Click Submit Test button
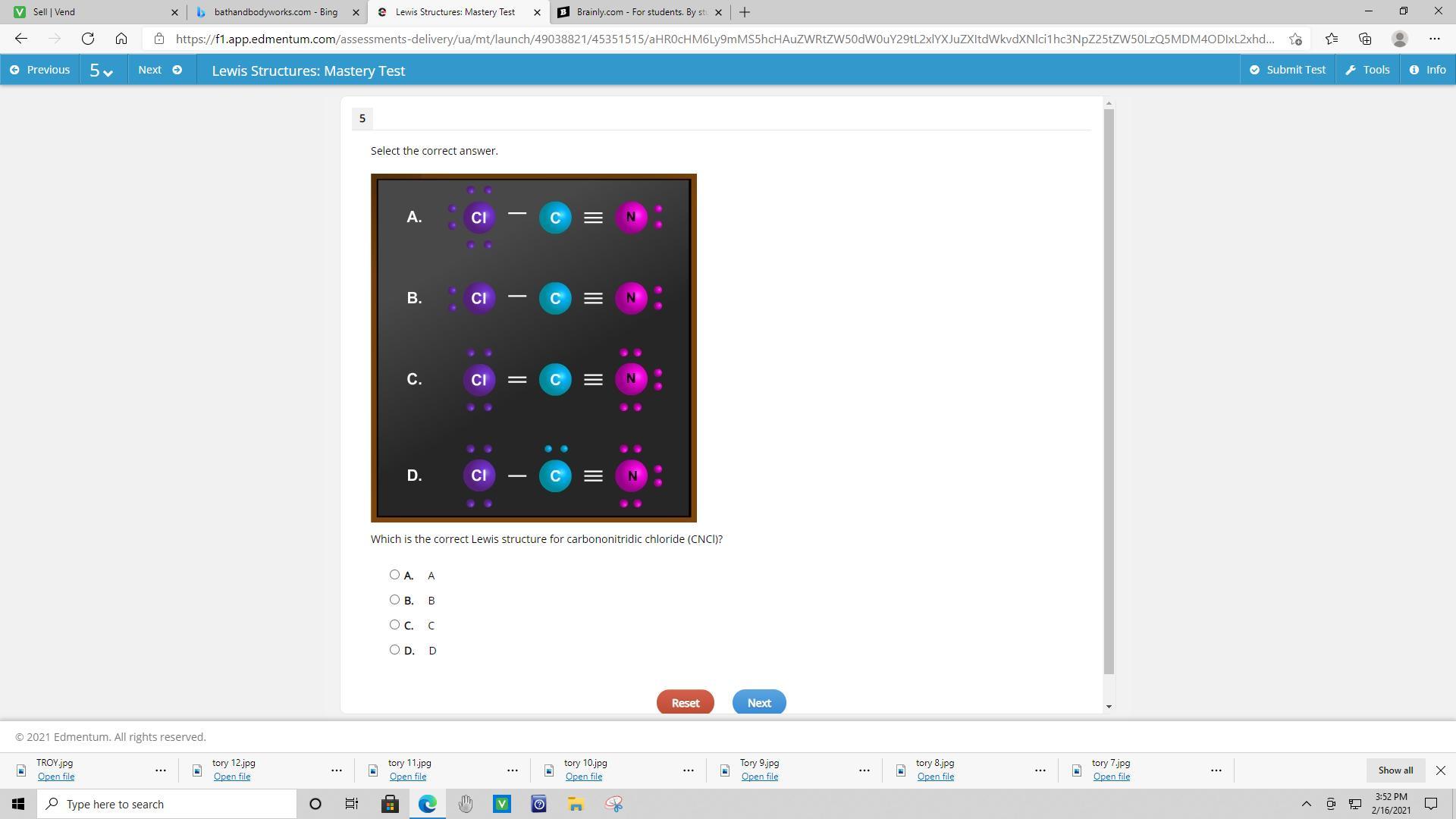The height and width of the screenshot is (819, 1456). click(1287, 70)
